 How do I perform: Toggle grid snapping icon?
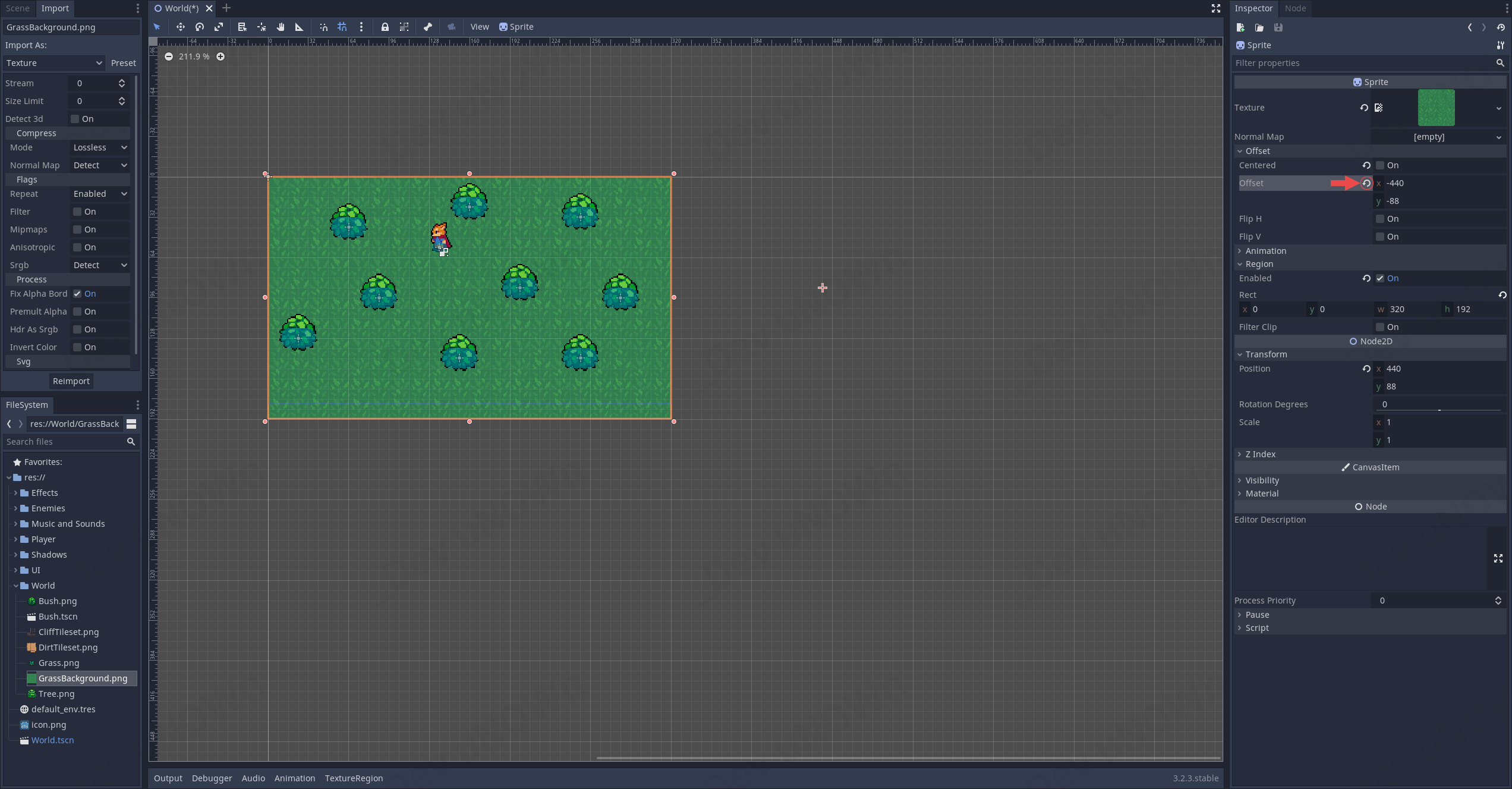point(342,27)
